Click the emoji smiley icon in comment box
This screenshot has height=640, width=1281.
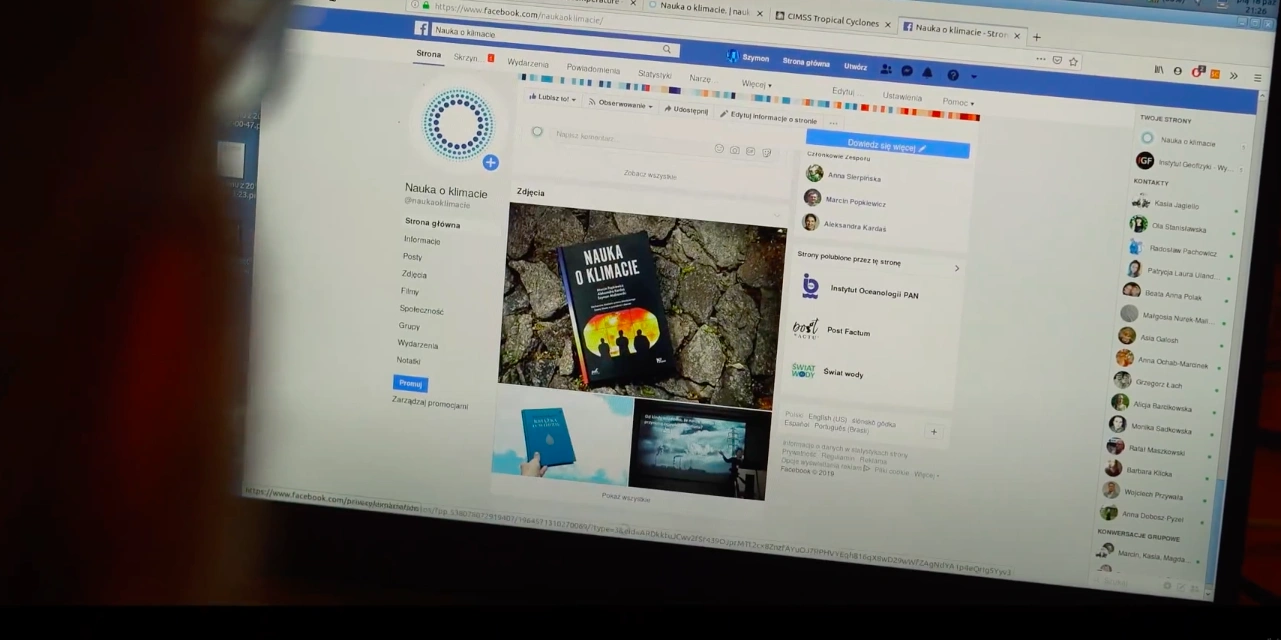pyautogui.click(x=718, y=148)
